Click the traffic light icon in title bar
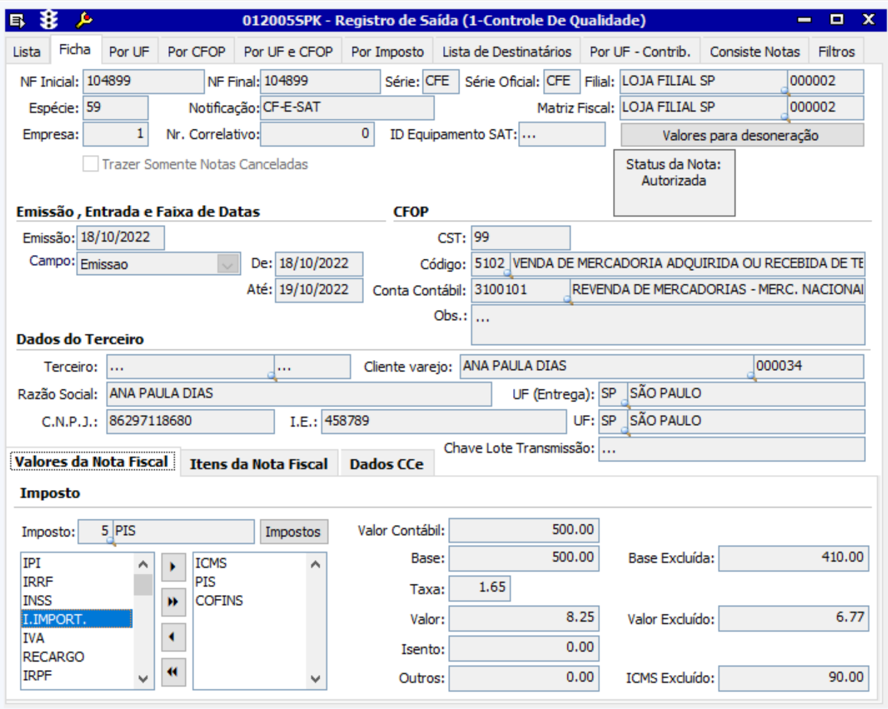Viewport: 888px width, 709px height. click(49, 20)
